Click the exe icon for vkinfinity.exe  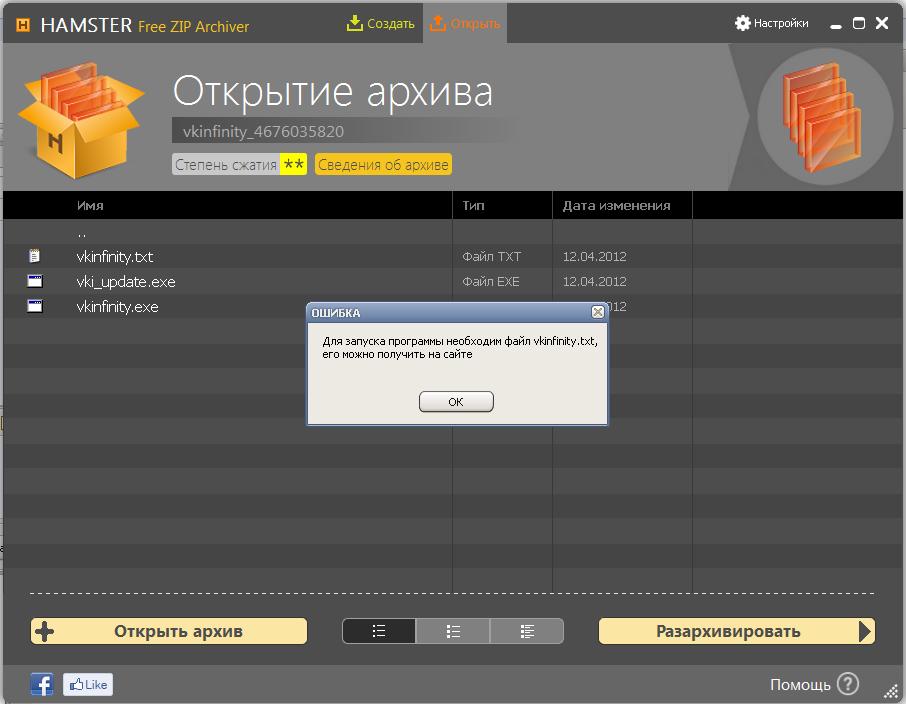click(x=35, y=306)
